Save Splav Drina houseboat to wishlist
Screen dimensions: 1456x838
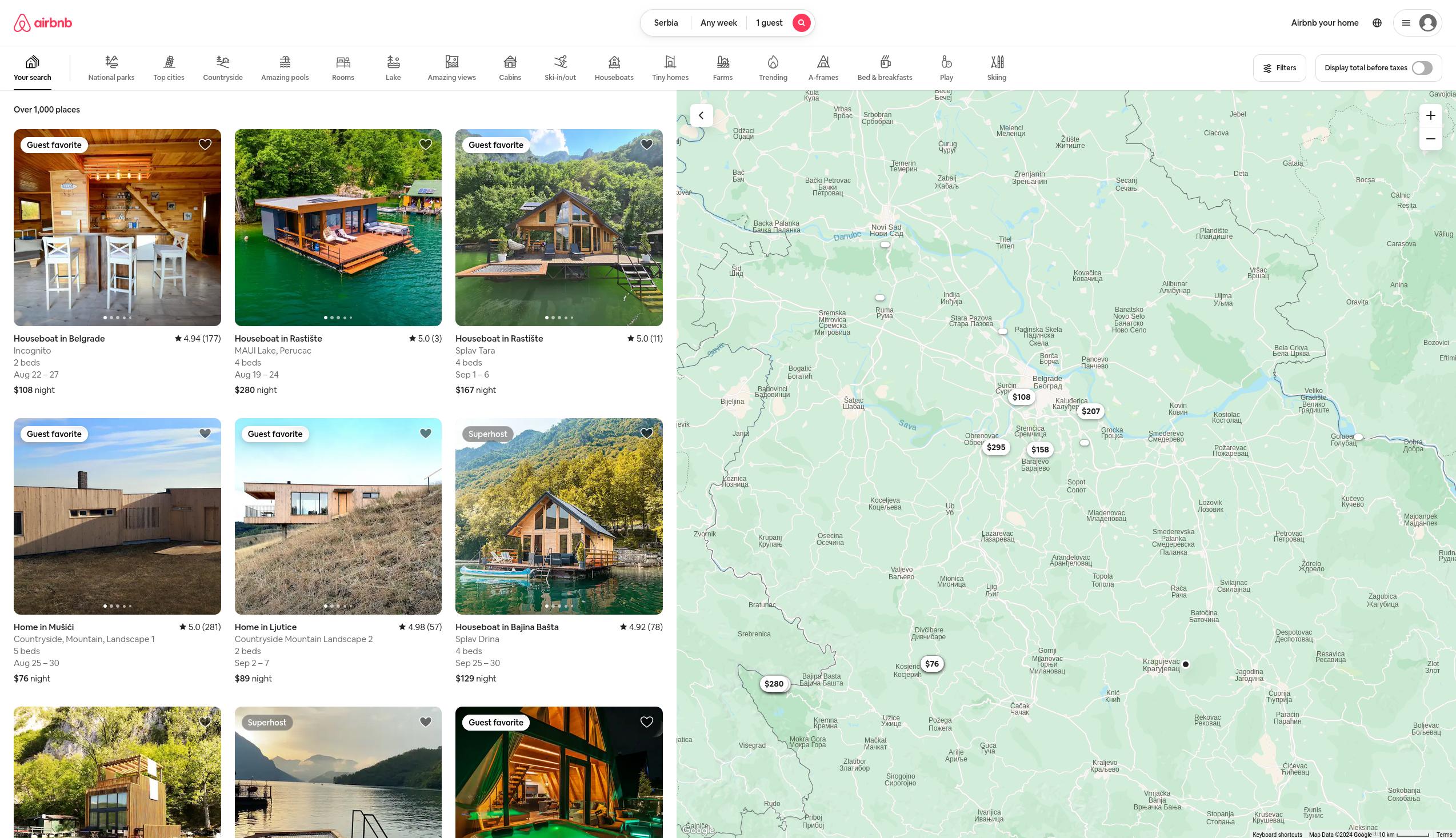tap(646, 434)
